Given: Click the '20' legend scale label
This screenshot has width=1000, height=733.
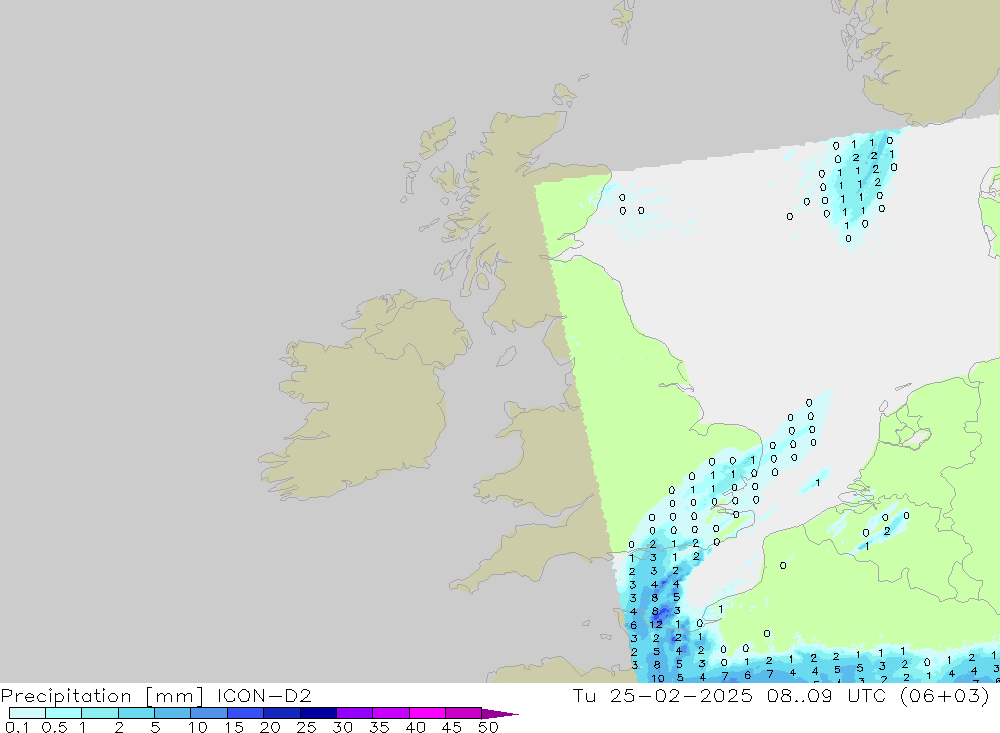Looking at the screenshot, I should (270, 727).
